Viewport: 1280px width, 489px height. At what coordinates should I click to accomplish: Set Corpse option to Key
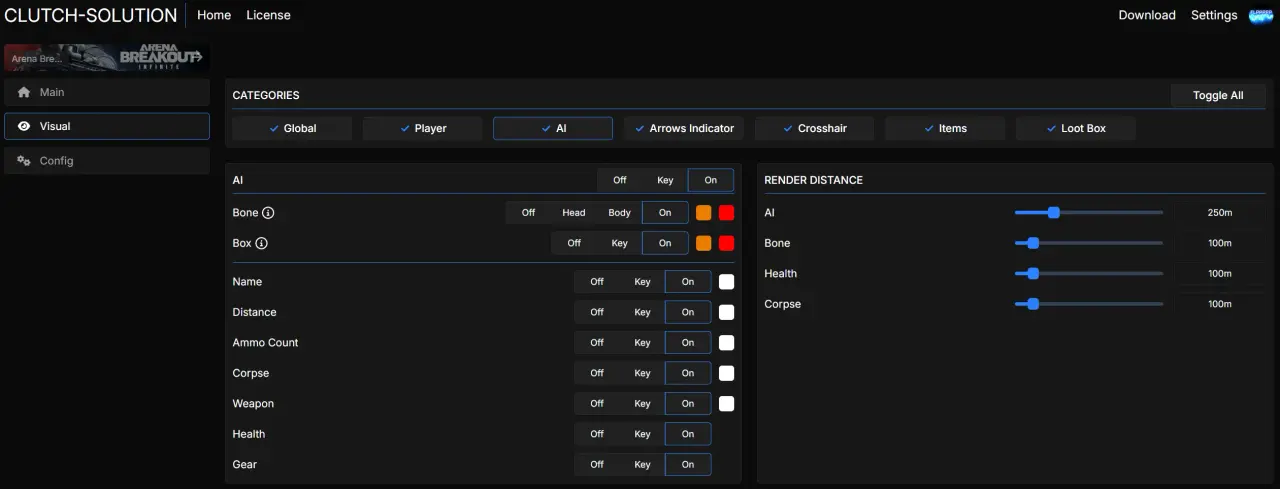(x=643, y=373)
